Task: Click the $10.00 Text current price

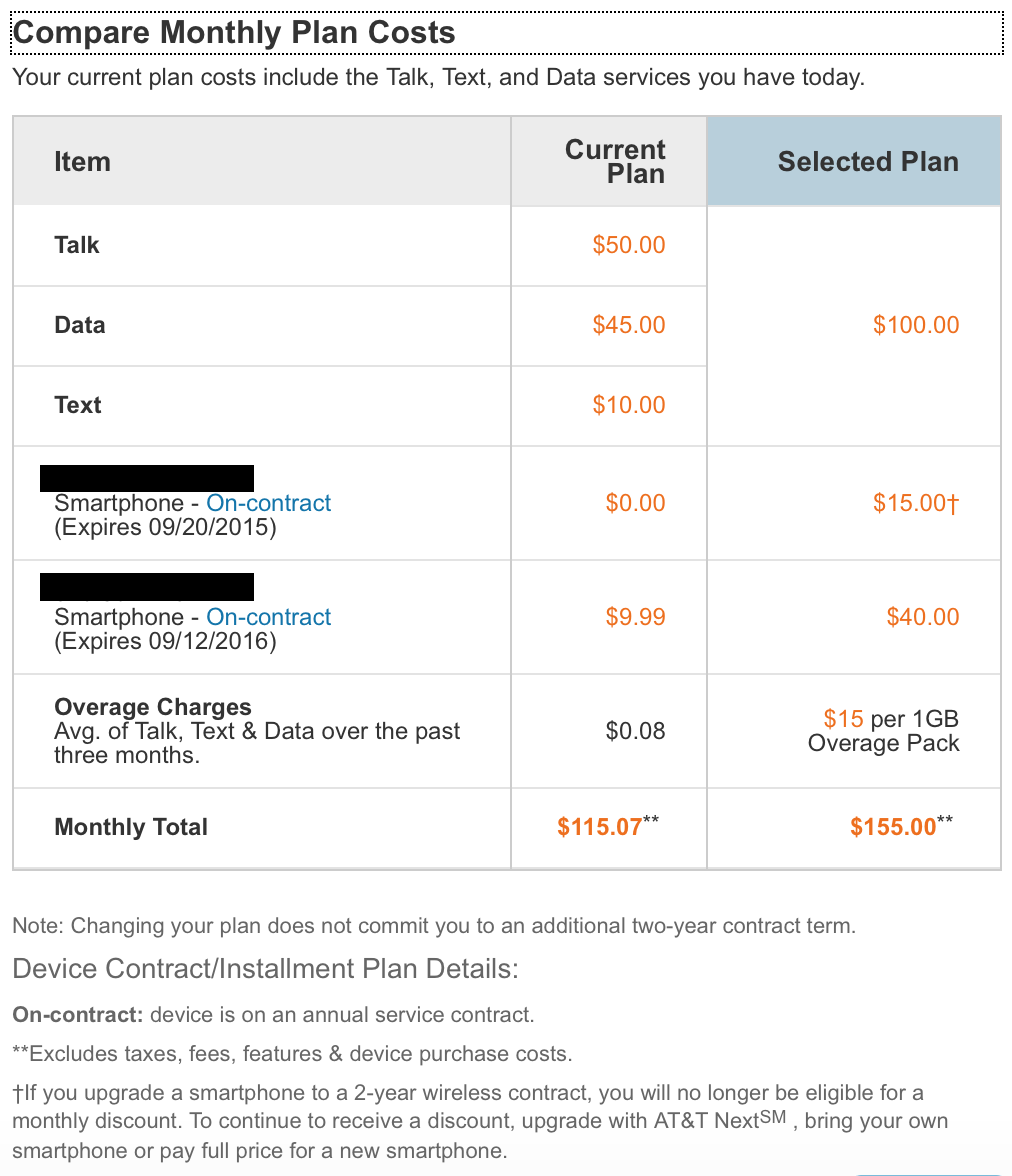Action: [629, 405]
